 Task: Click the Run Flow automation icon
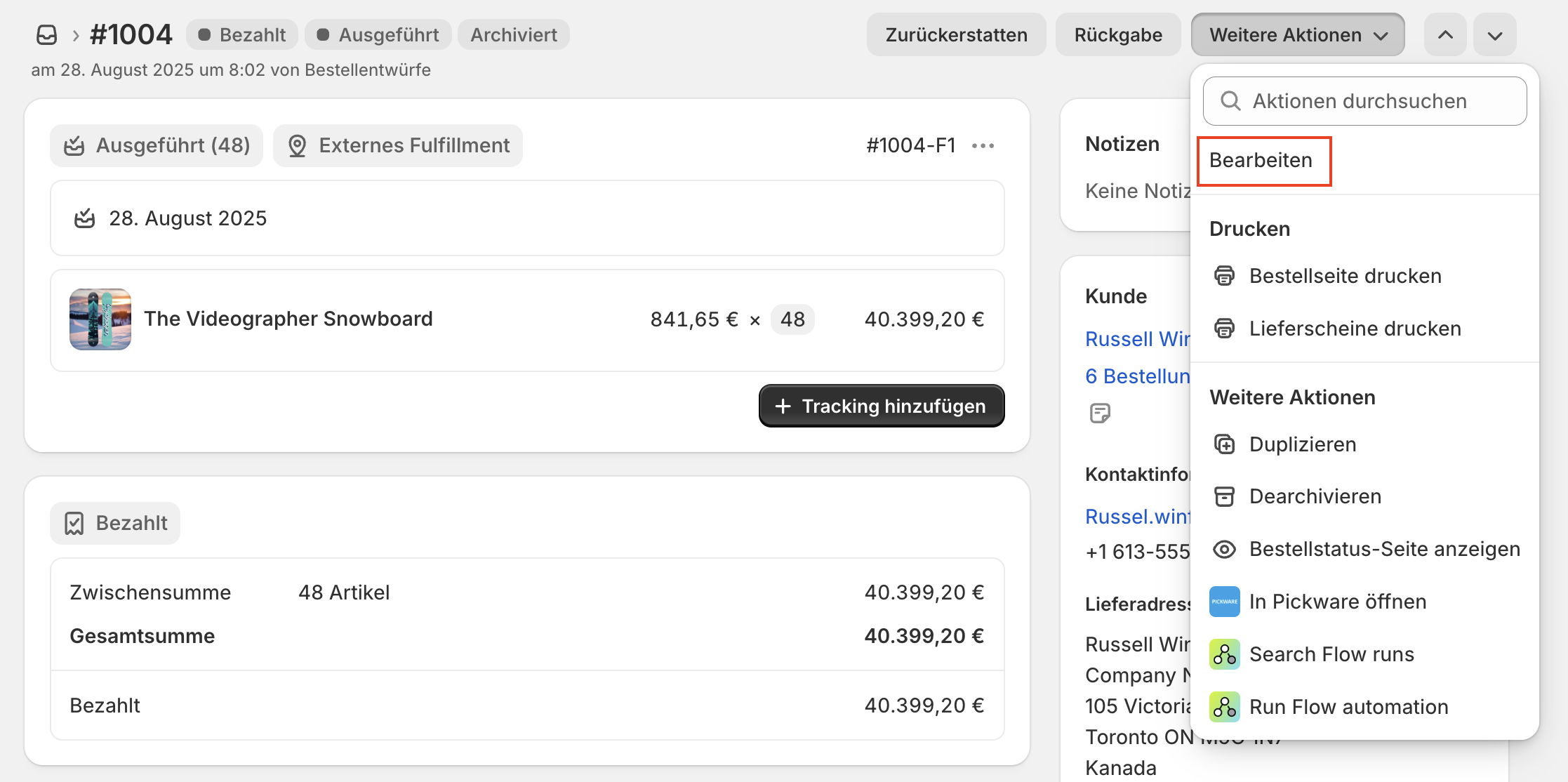pos(1224,707)
